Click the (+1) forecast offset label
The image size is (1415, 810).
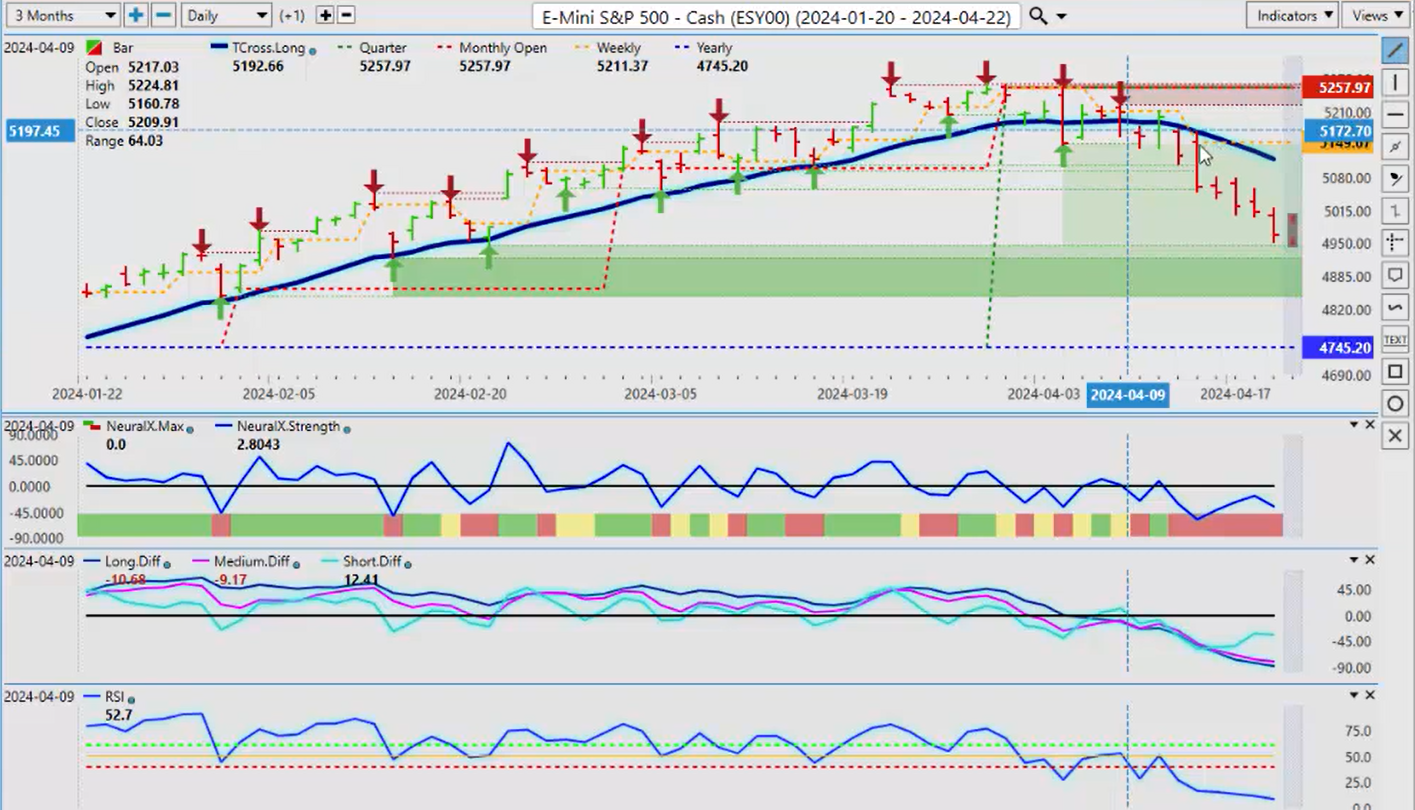pyautogui.click(x=293, y=15)
